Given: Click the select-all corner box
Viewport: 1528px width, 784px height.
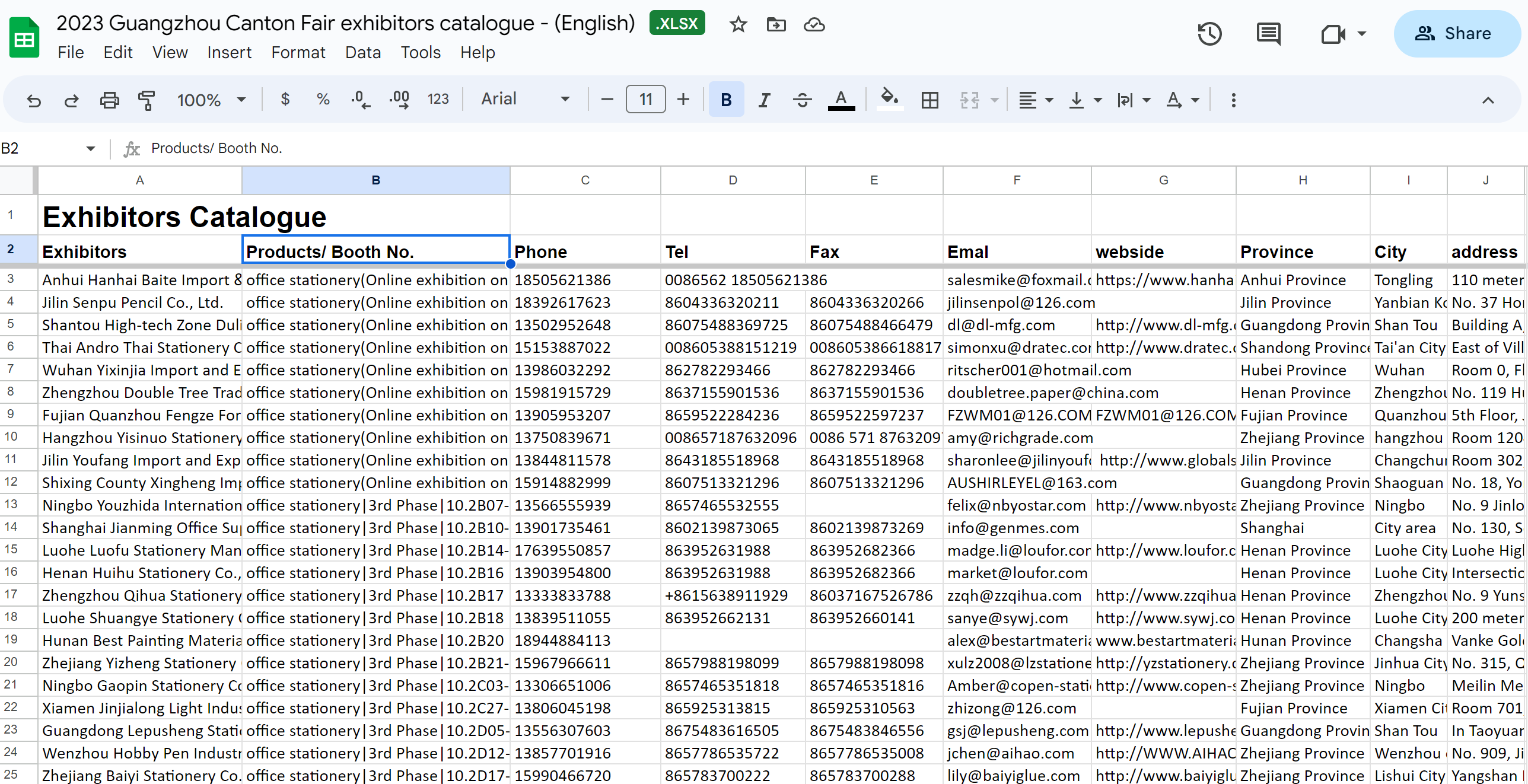Looking at the screenshot, I should pyautogui.click(x=18, y=180).
